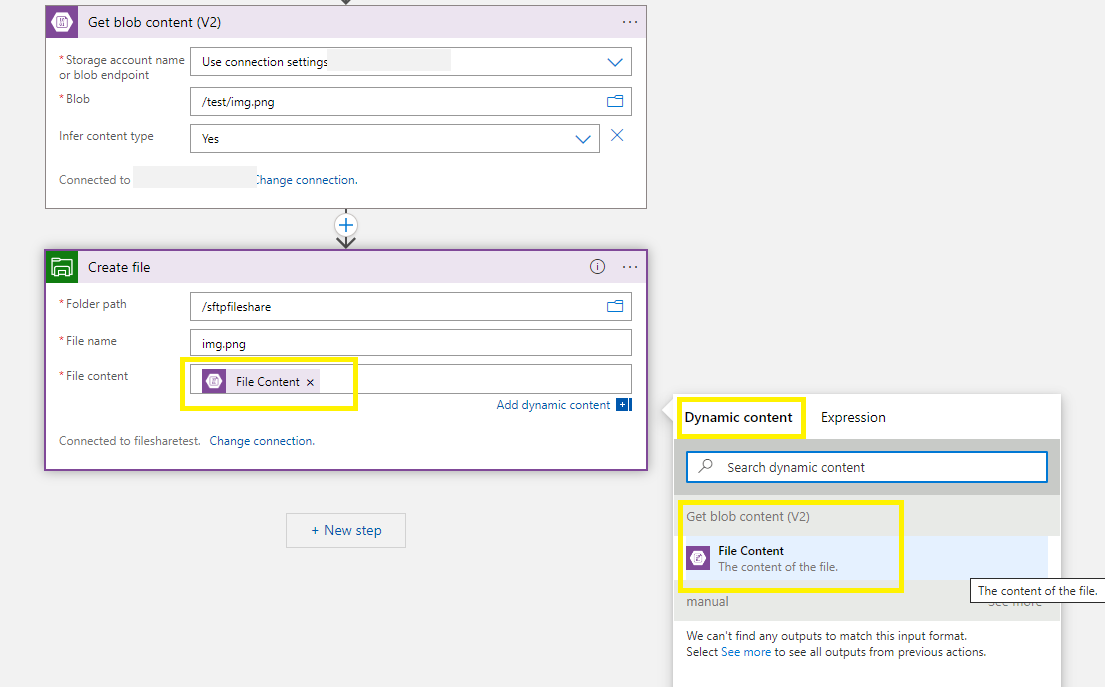Clear the Infer content type selection
The width and height of the screenshot is (1105, 687).
click(x=617, y=135)
